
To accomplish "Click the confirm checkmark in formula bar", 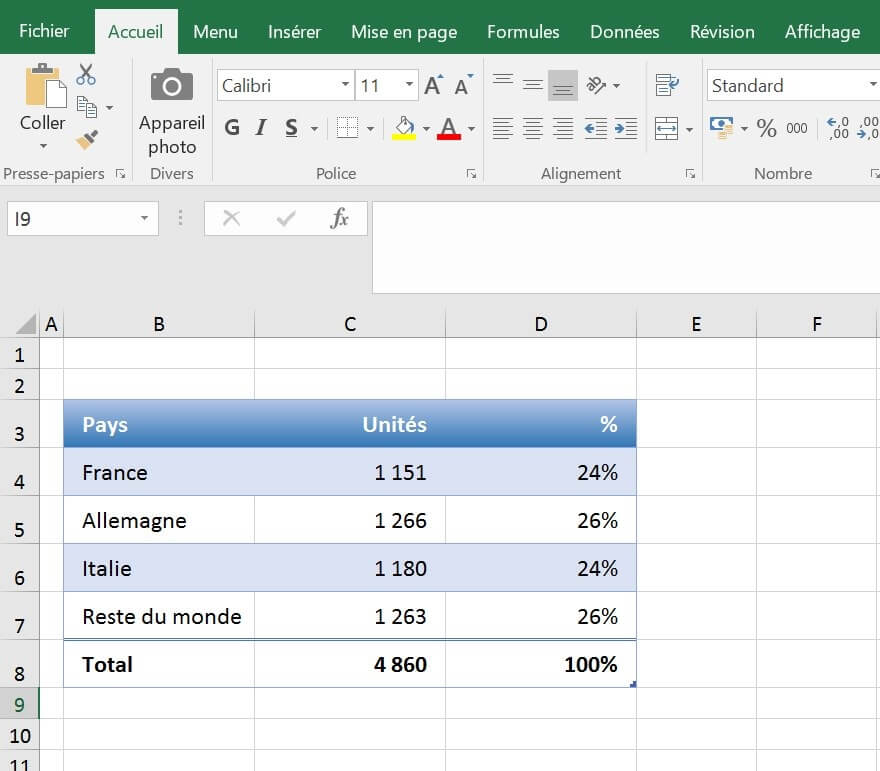I will pyautogui.click(x=286, y=218).
